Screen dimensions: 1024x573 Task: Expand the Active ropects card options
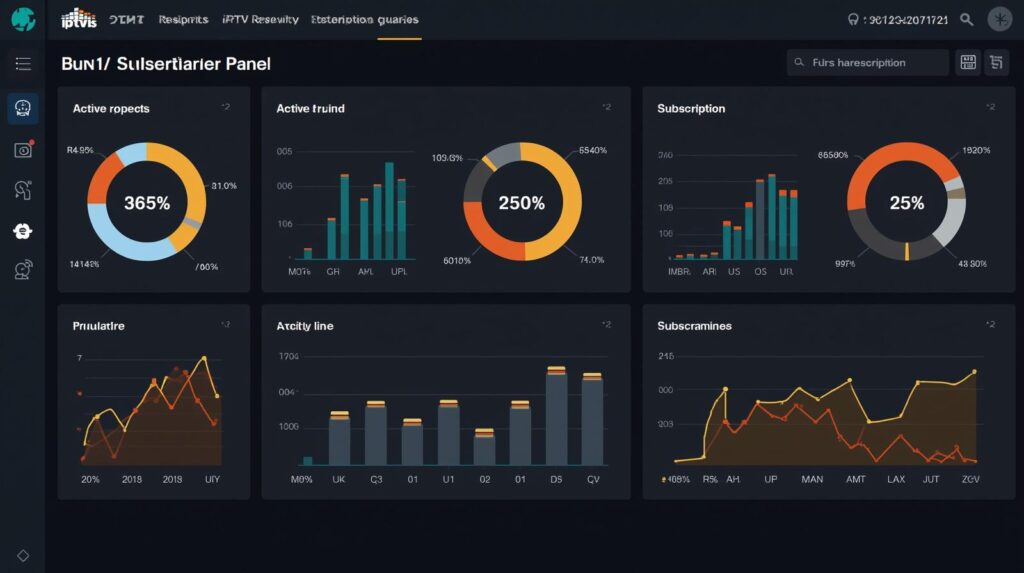point(225,107)
